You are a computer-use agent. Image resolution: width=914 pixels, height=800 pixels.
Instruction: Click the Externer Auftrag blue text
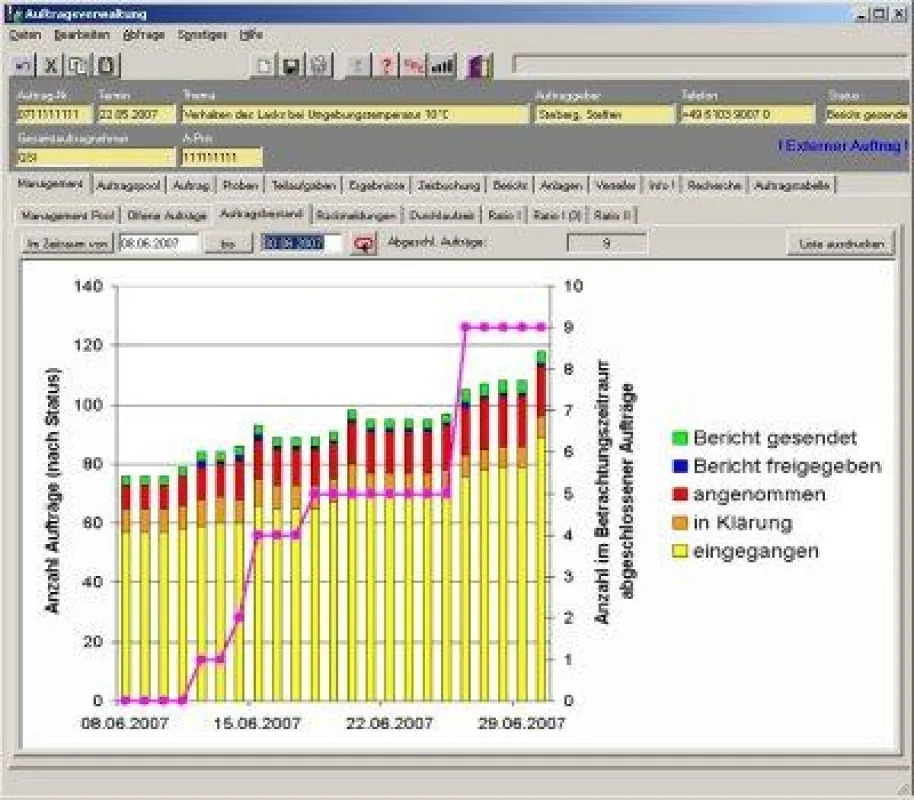click(843, 146)
